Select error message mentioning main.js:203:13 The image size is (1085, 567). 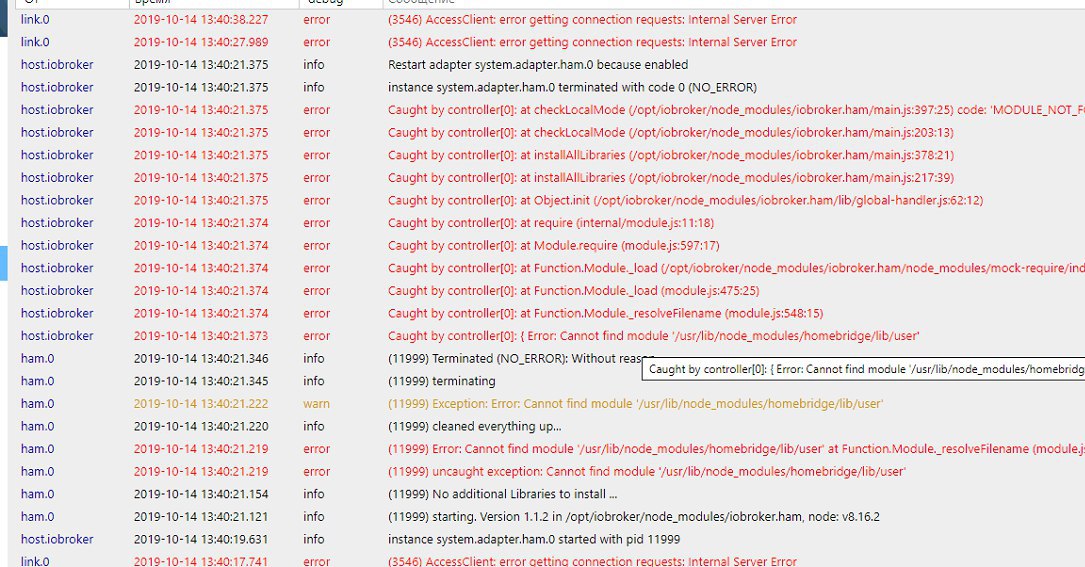[x=671, y=132]
